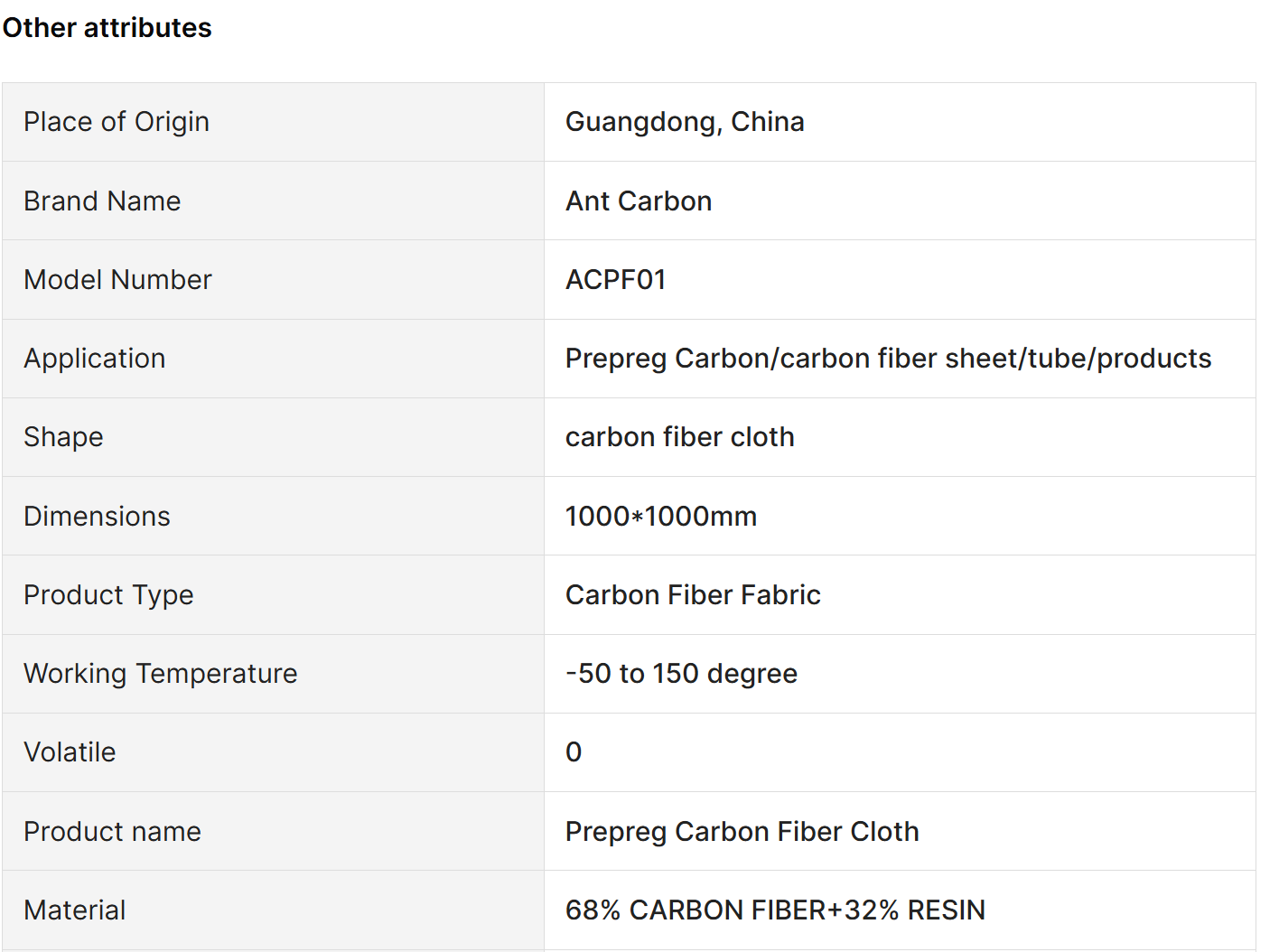Image resolution: width=1279 pixels, height=952 pixels.
Task: Select the Brand Name label cell
Action: (273, 201)
